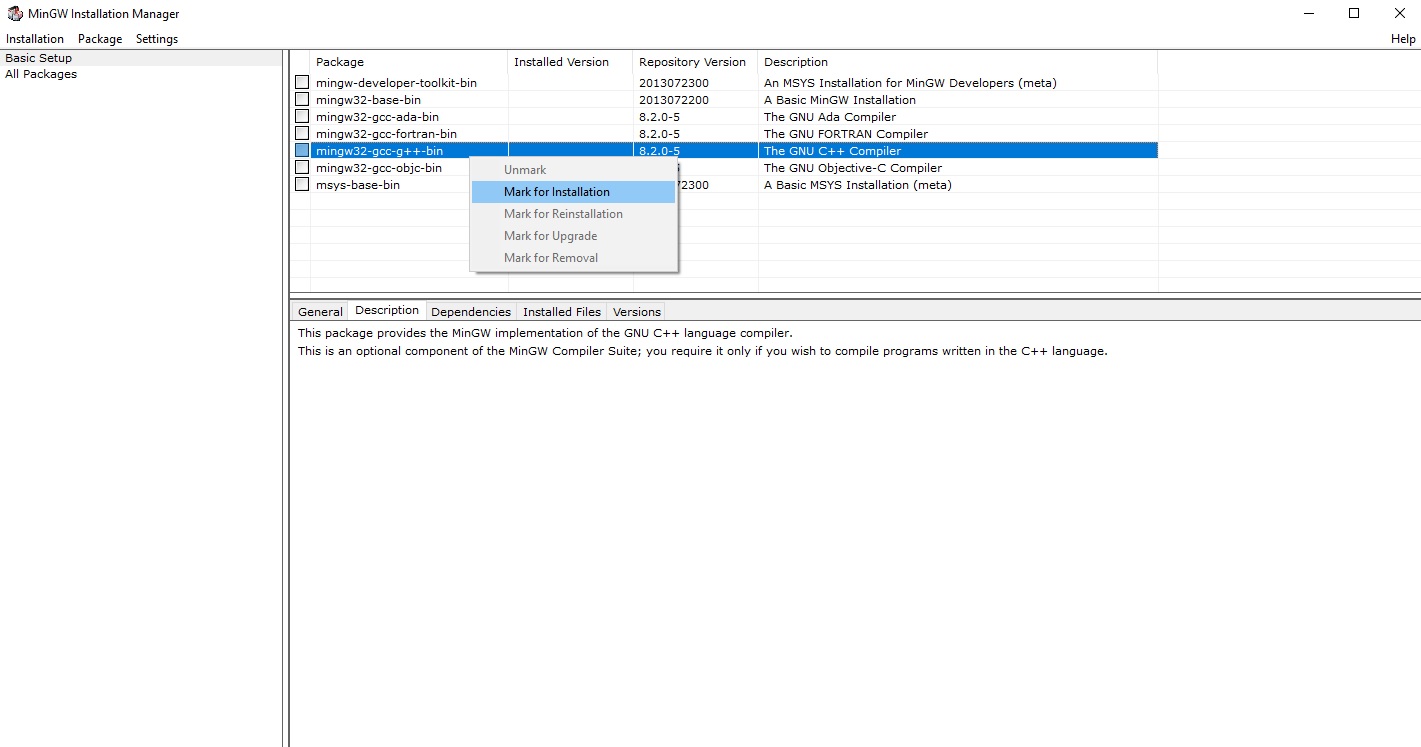This screenshot has width=1421, height=747.
Task: Click The GNU Objective-C Compiler description
Action: pos(853,168)
